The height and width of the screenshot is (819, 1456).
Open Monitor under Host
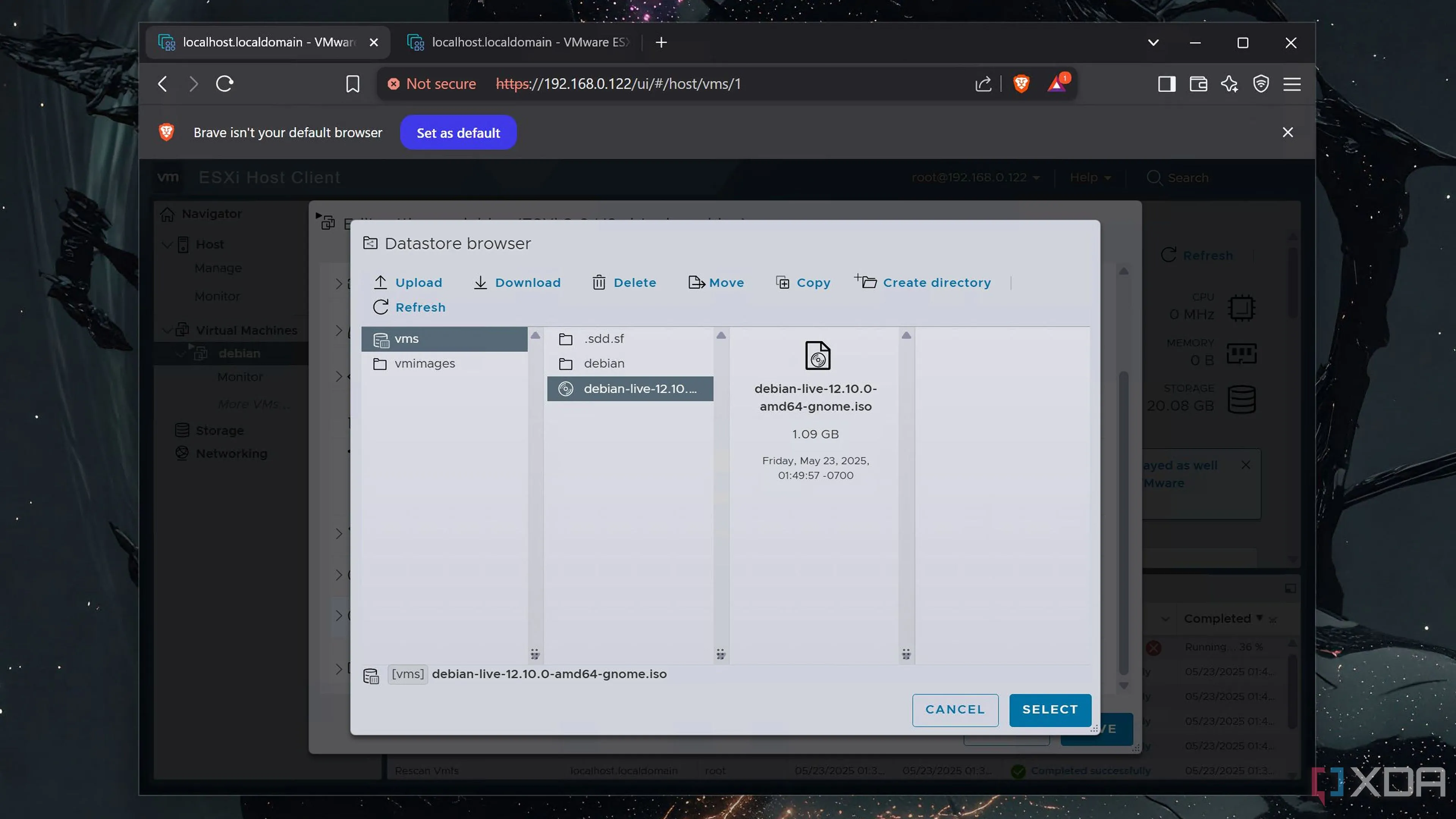pos(217,296)
